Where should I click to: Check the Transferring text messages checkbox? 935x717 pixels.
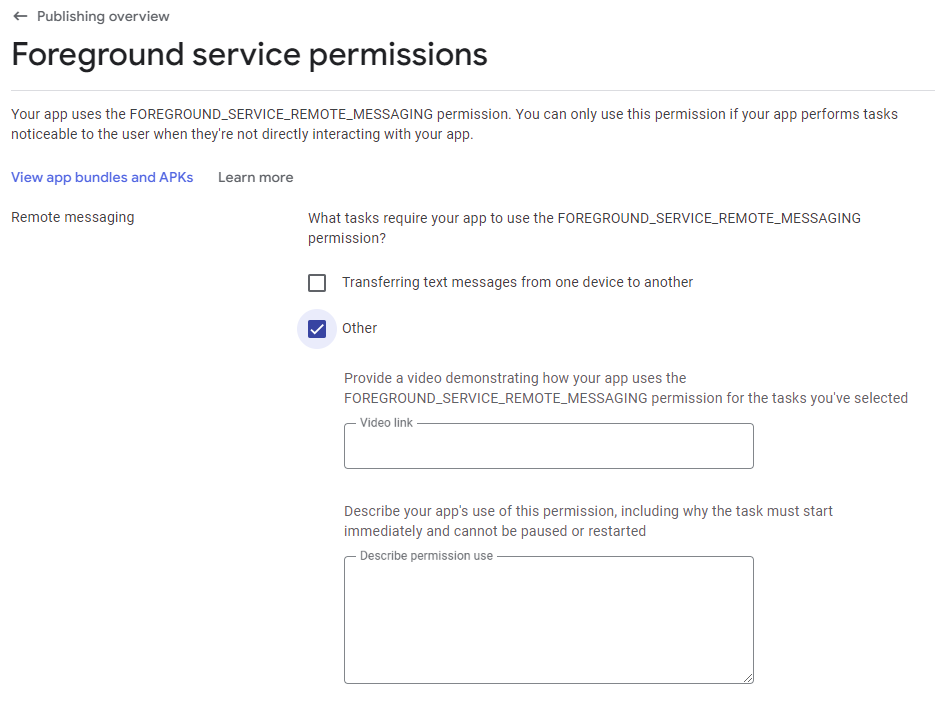(x=317, y=283)
